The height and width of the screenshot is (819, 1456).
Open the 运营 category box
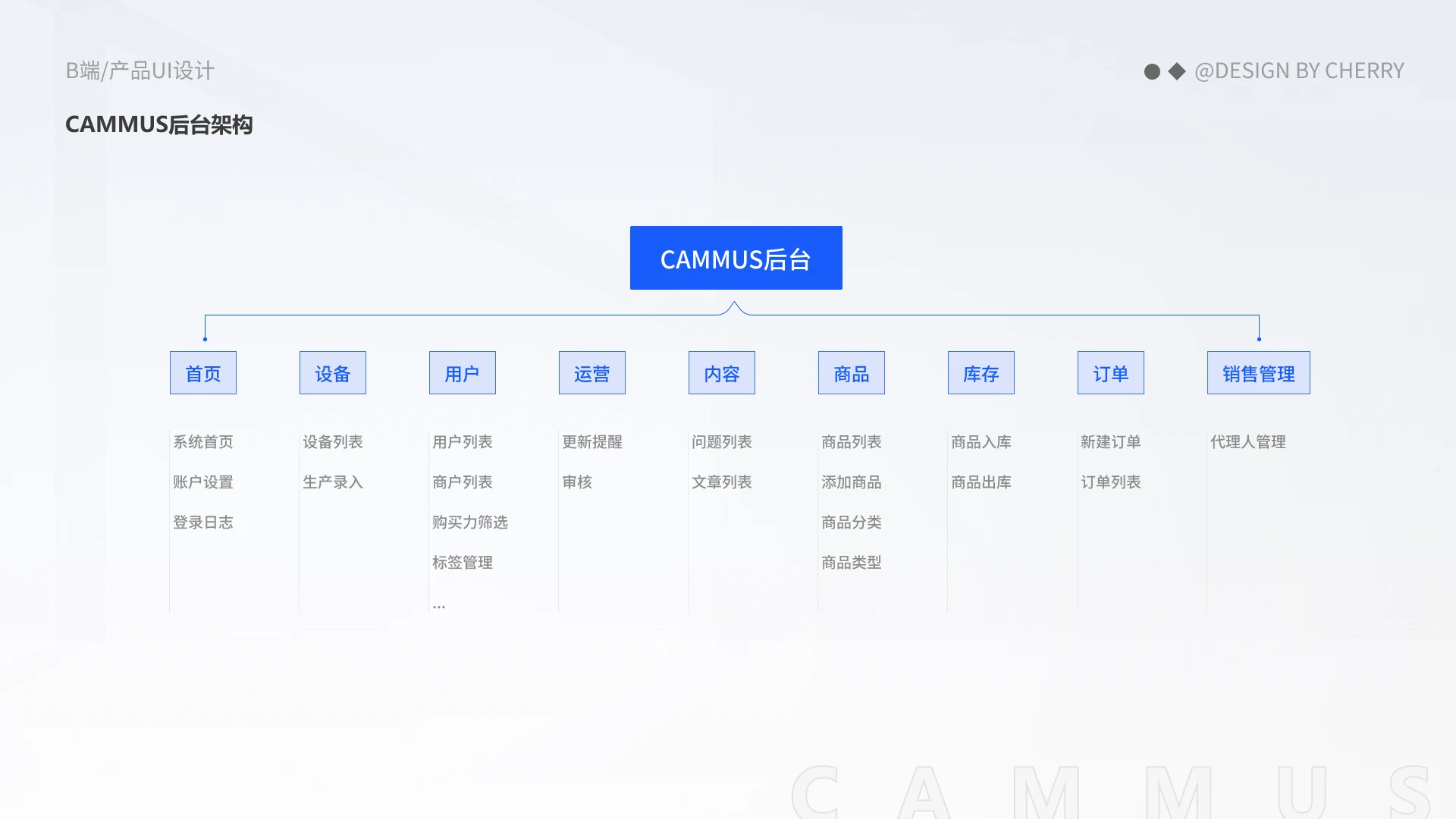(x=592, y=373)
